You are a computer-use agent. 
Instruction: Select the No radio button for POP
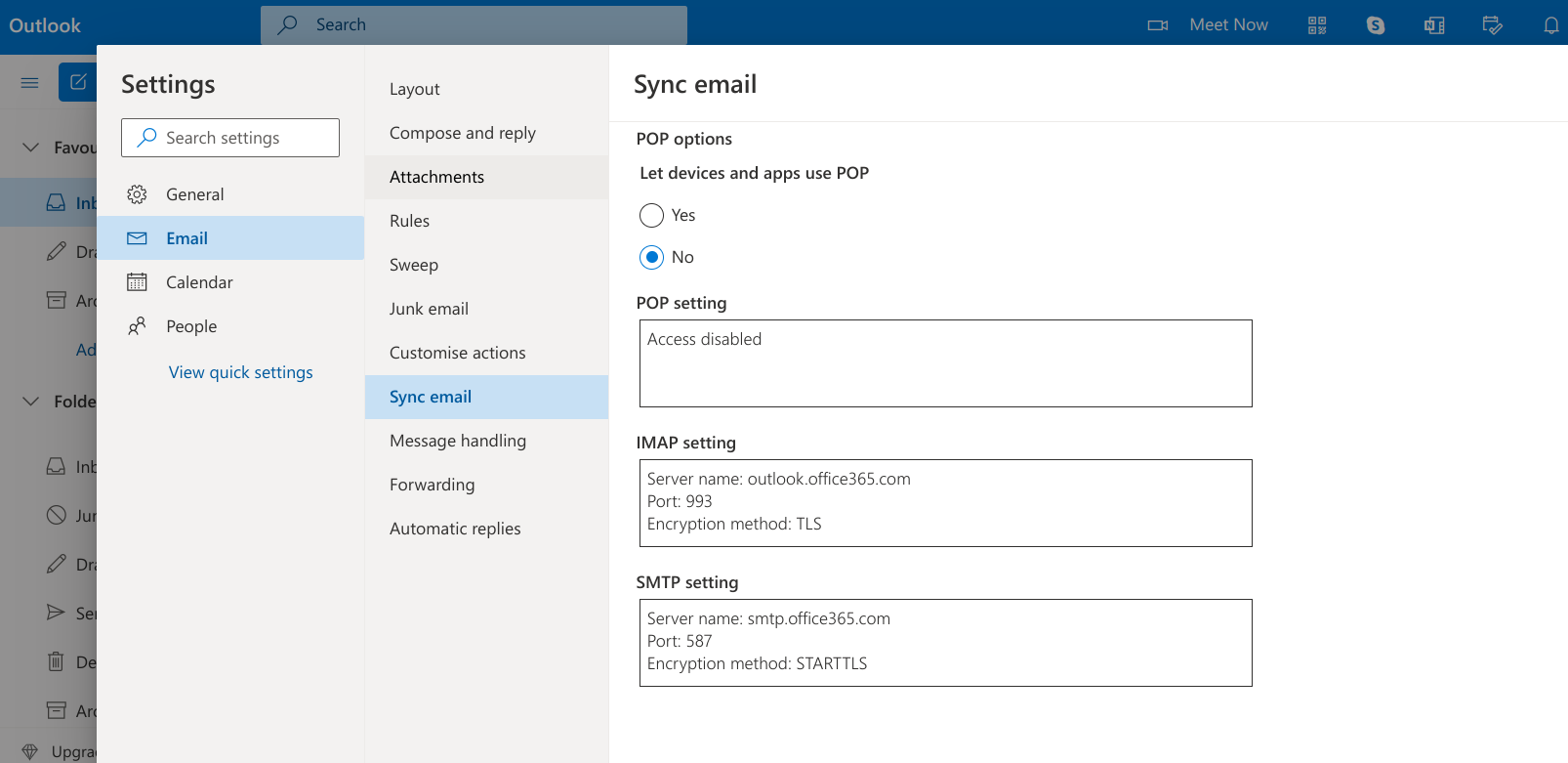coord(651,257)
